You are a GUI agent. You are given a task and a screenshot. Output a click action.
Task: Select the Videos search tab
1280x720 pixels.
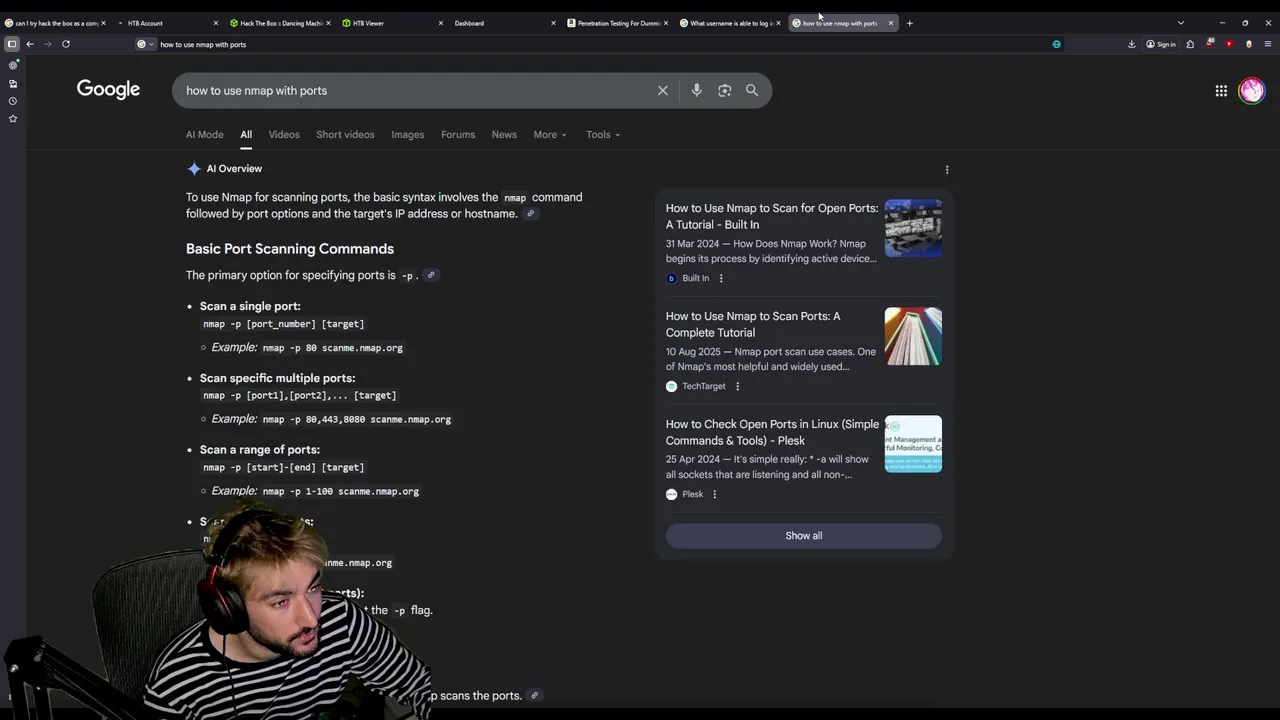284,134
